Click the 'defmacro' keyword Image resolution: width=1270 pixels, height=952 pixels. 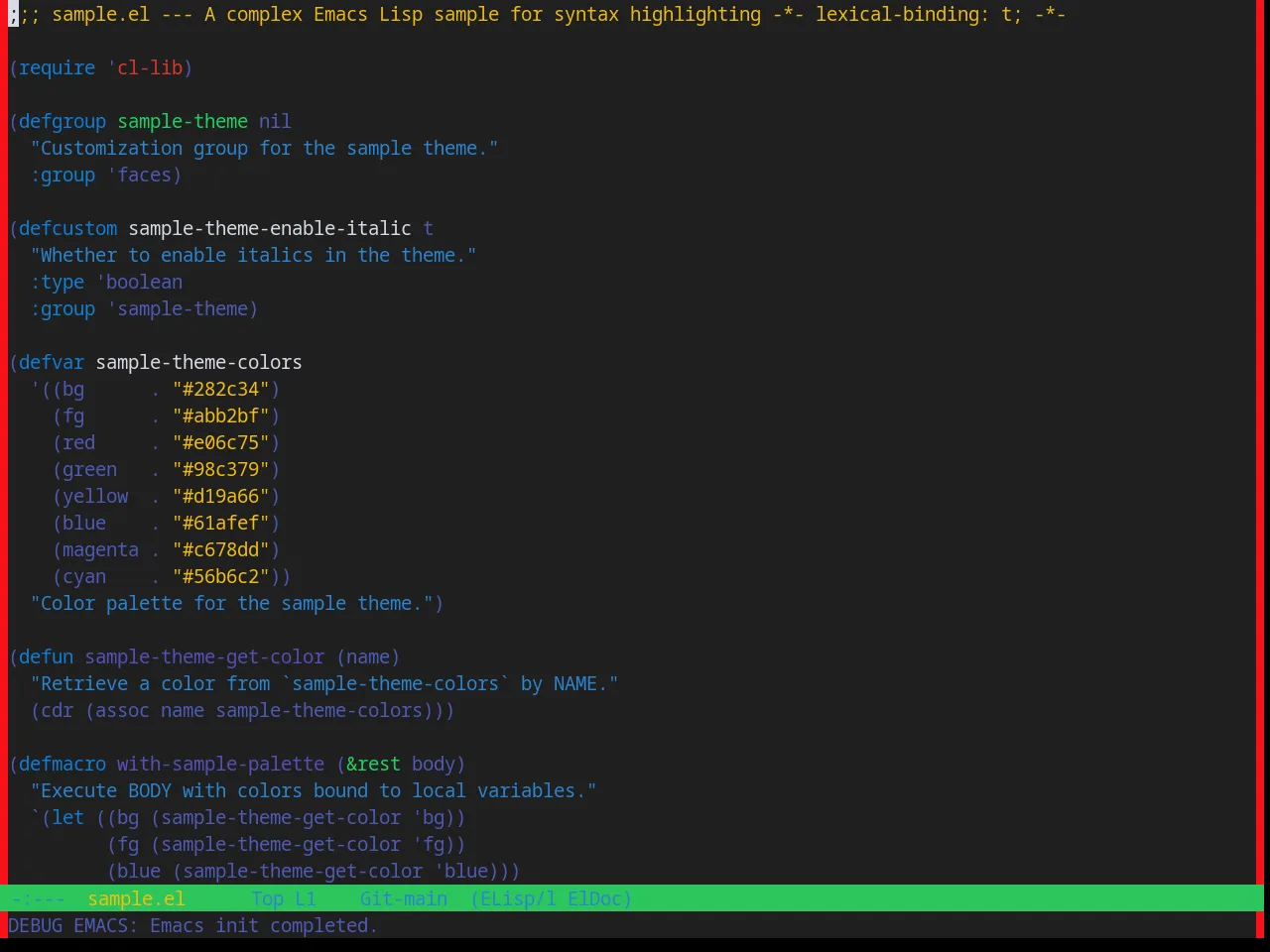click(x=63, y=764)
